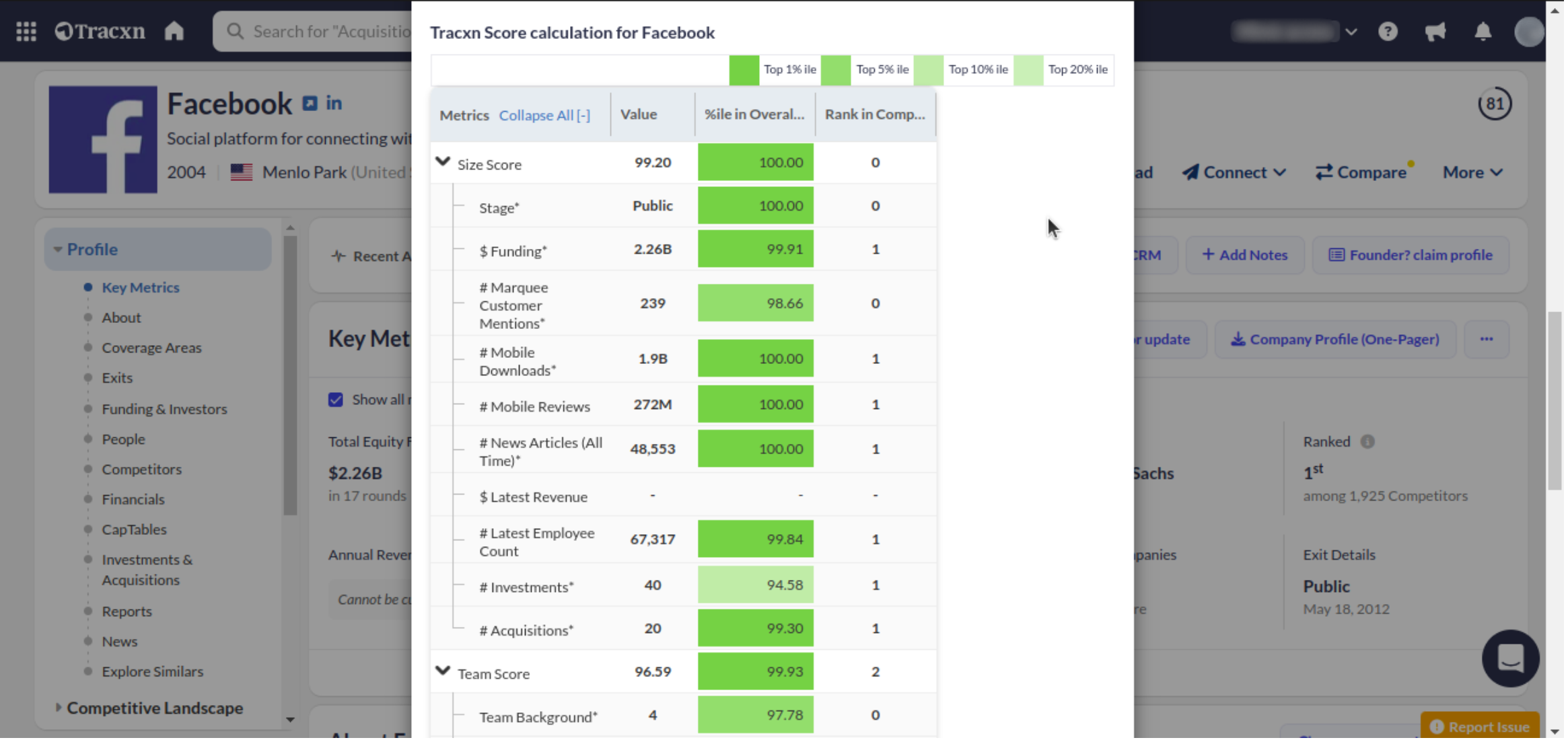Open notifications bell icon

[1483, 32]
